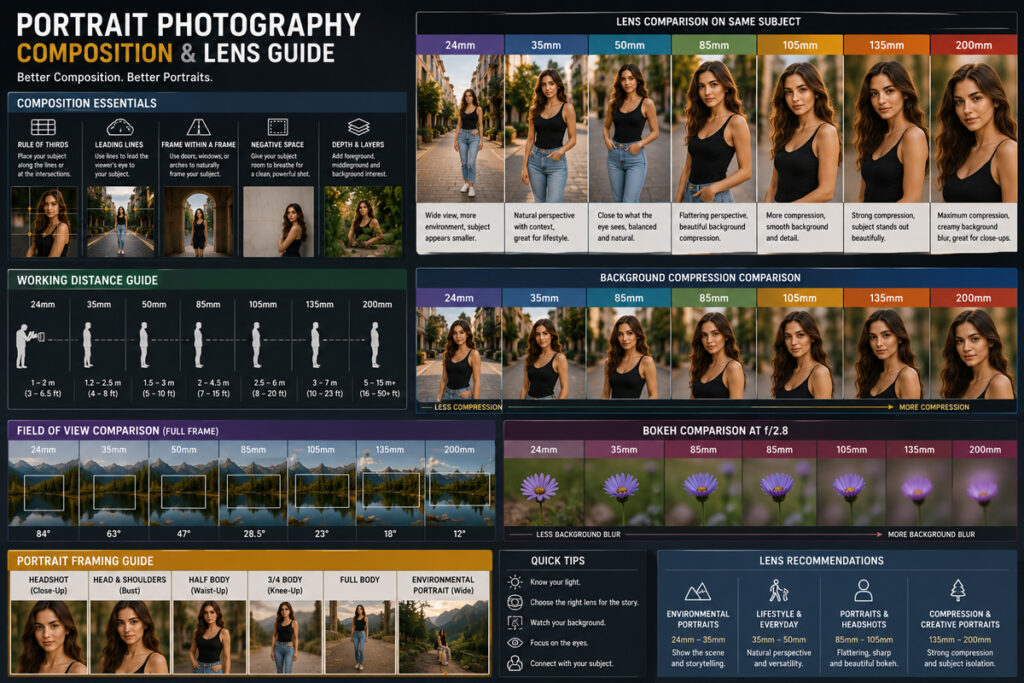
Task: Select the 24mm landscape in Field of View Comparison
Action: coord(43,491)
